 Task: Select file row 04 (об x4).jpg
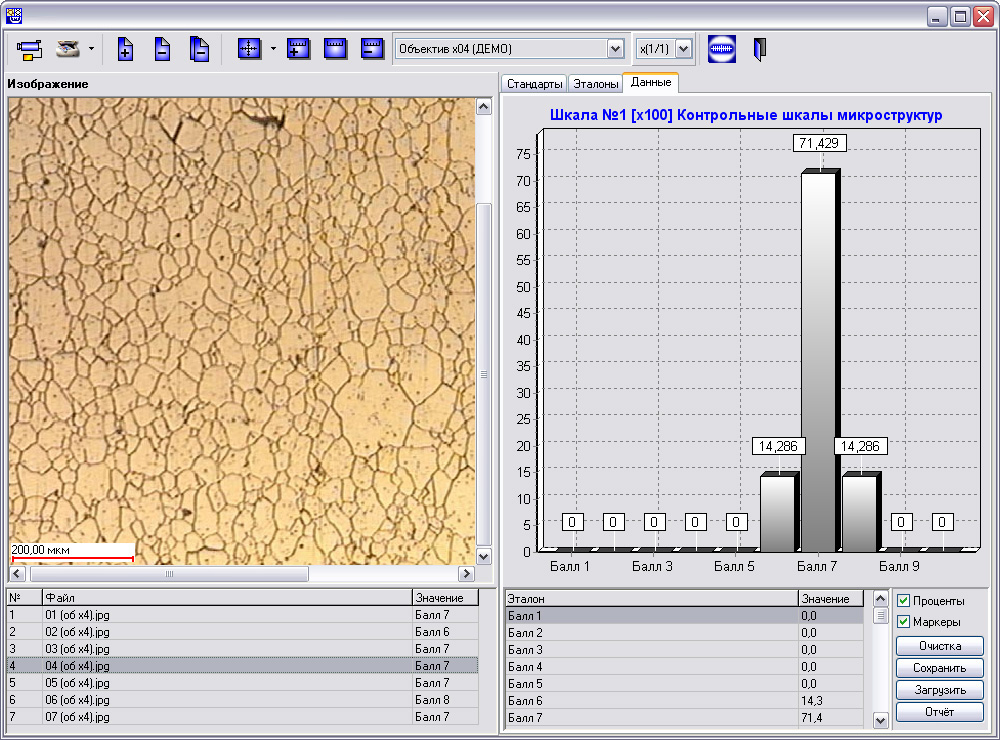[x=242, y=666]
